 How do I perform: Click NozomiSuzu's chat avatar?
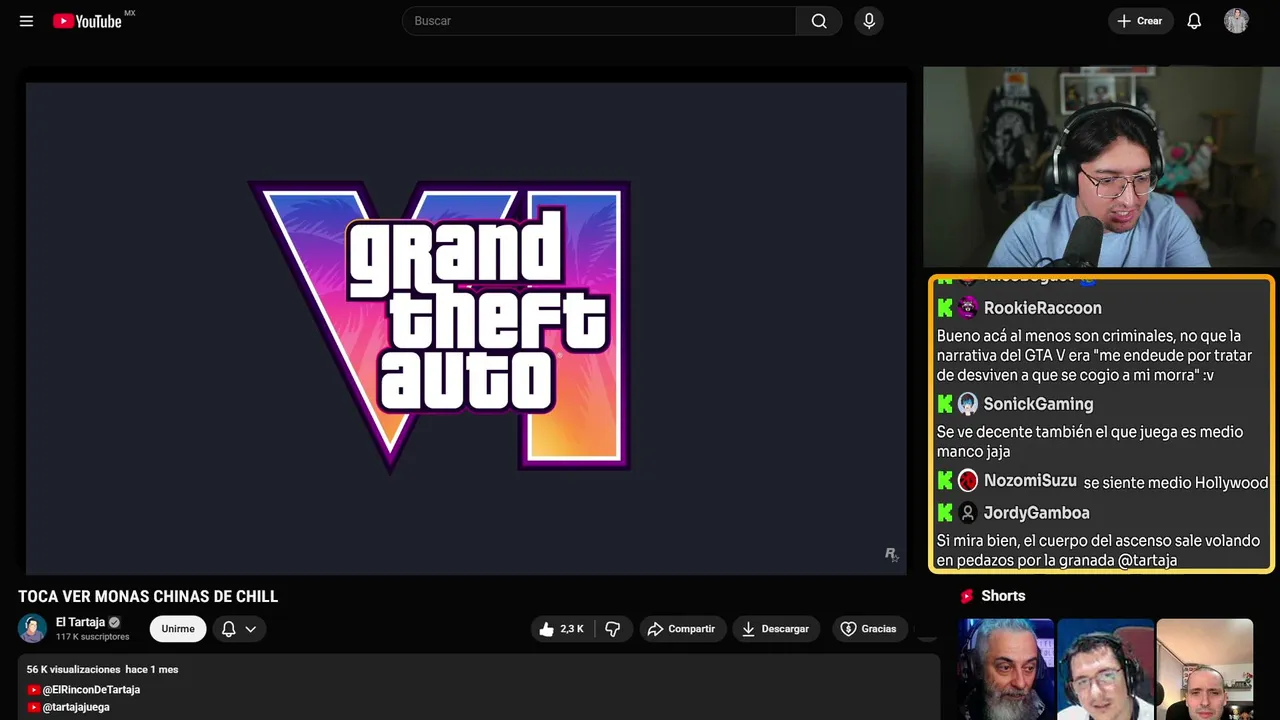(967, 481)
